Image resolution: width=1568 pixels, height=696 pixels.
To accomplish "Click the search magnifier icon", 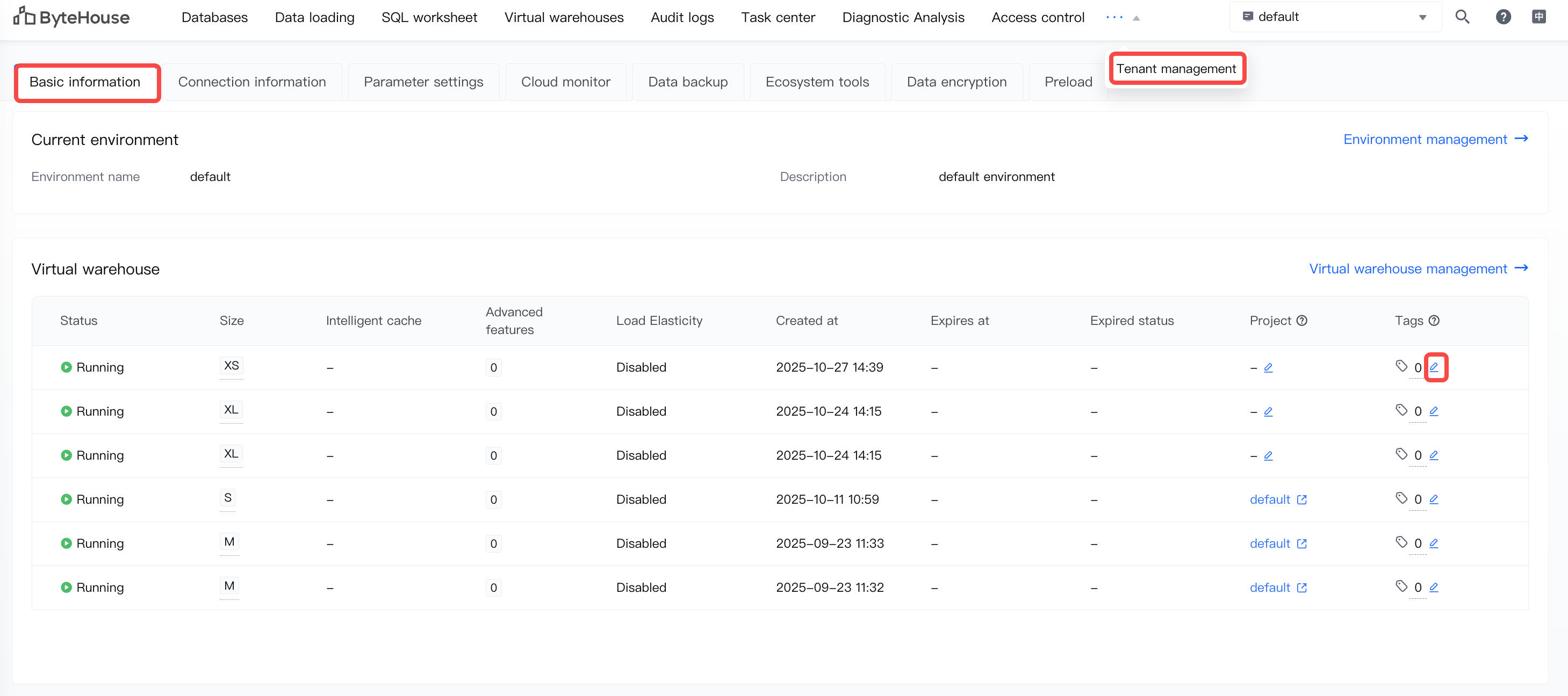I will tap(1462, 17).
